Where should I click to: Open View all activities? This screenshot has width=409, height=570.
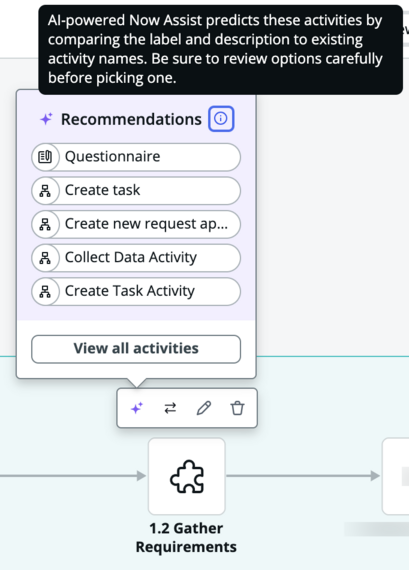pos(136,349)
